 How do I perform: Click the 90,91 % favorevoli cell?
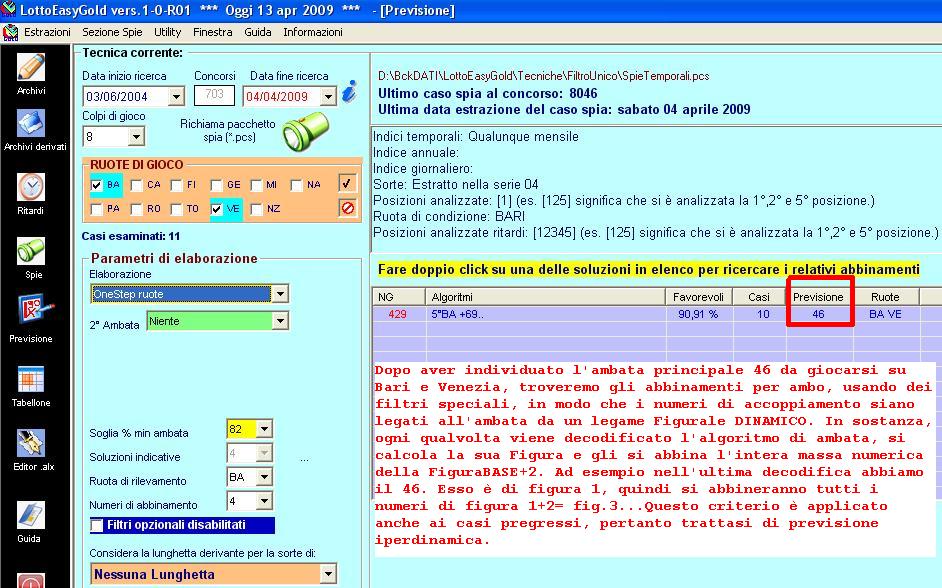coord(699,314)
